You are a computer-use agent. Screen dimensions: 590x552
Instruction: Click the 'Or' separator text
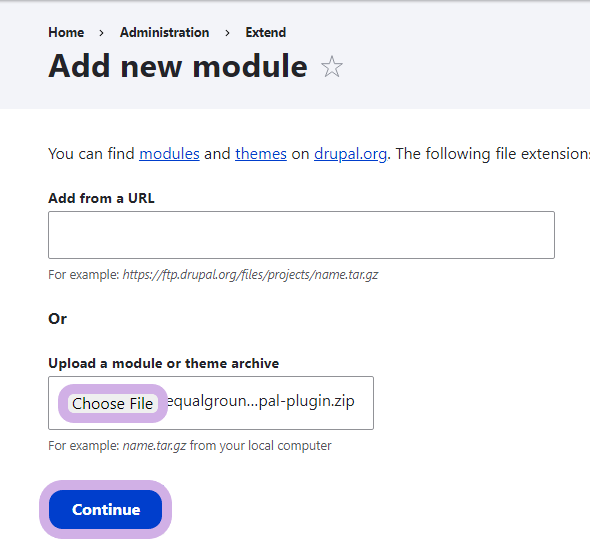(58, 319)
